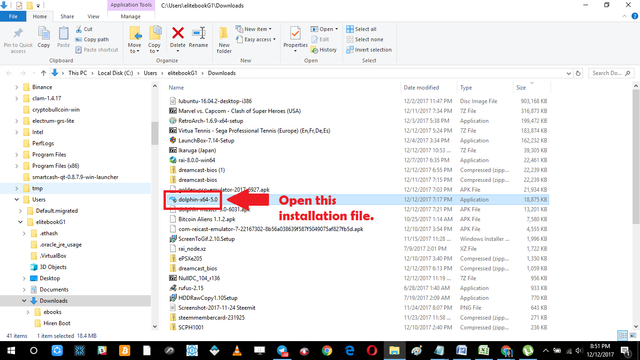Click the Edit ribbon command
The height and width of the screenshot is (360, 640).
[320, 39]
